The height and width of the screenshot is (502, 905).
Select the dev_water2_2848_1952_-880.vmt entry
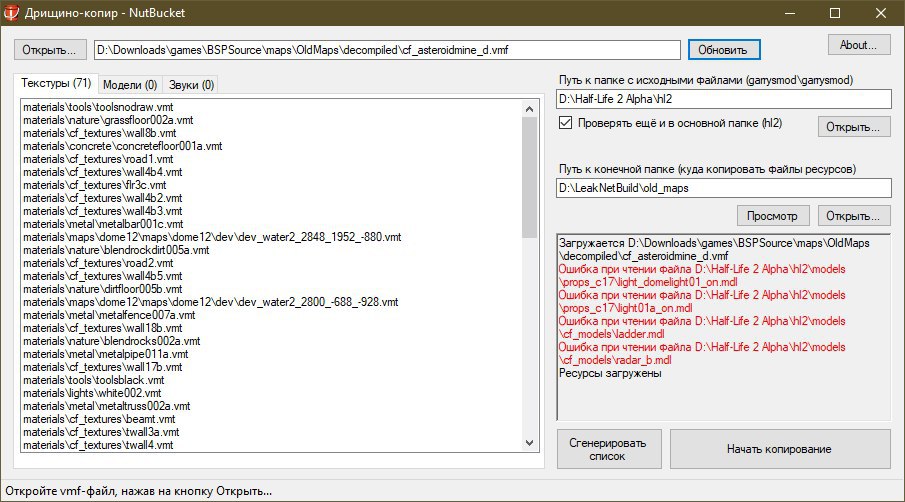(212, 237)
